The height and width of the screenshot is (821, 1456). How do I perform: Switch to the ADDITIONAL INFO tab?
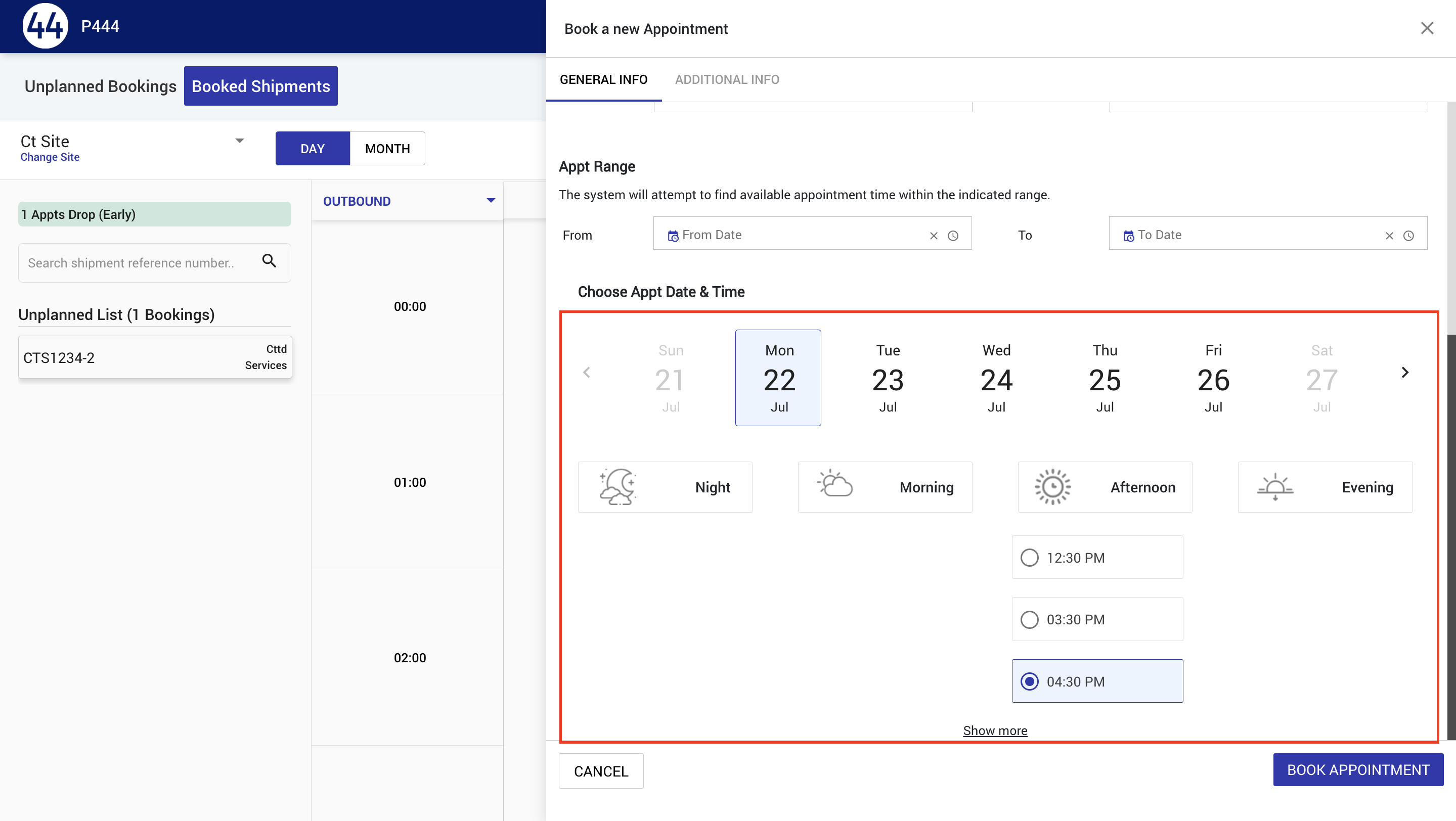(727, 80)
